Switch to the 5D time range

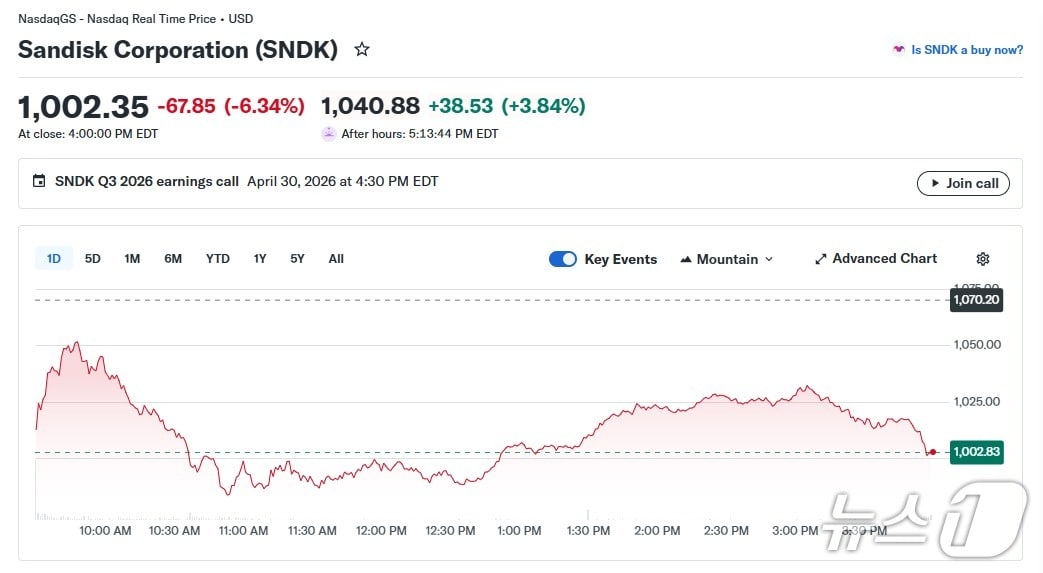[x=93, y=259]
